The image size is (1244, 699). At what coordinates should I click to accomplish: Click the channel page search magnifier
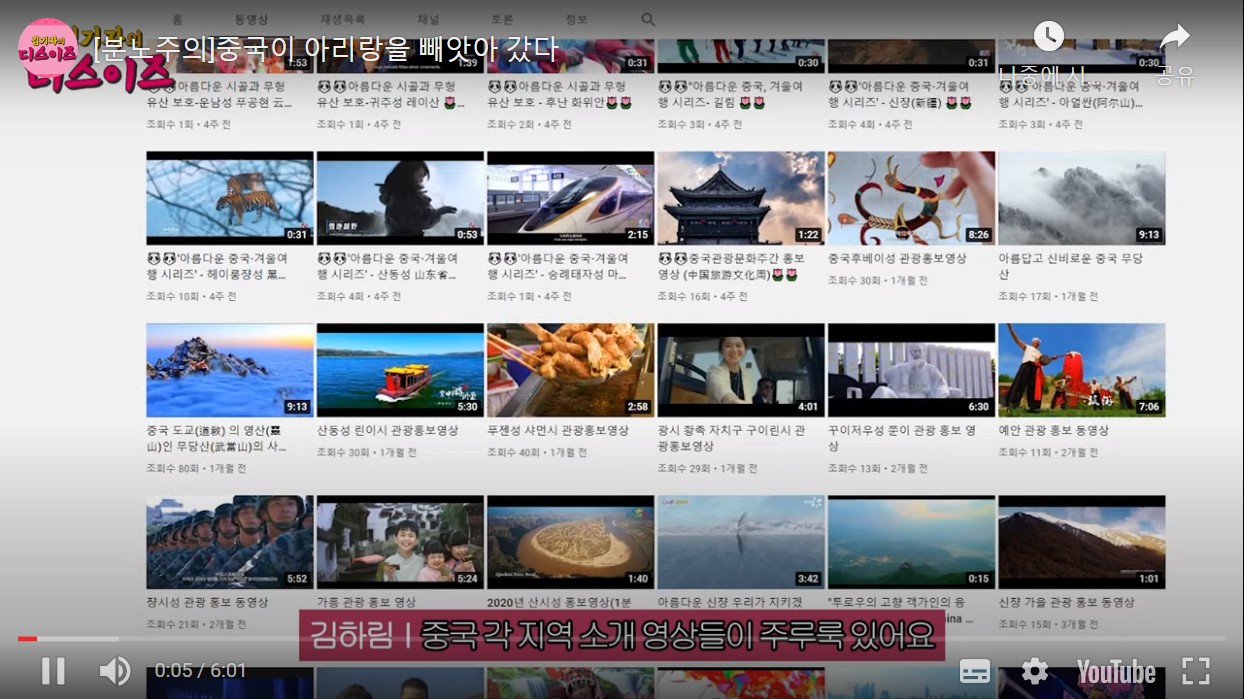coord(648,19)
